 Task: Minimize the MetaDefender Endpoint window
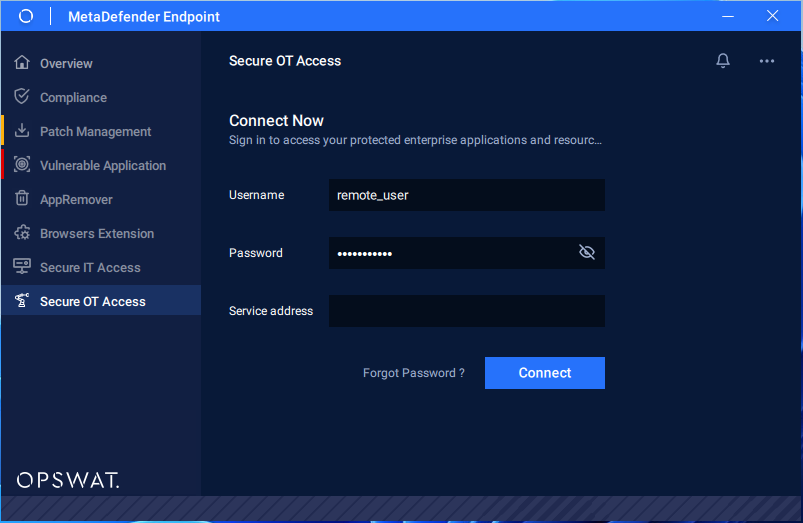click(728, 16)
